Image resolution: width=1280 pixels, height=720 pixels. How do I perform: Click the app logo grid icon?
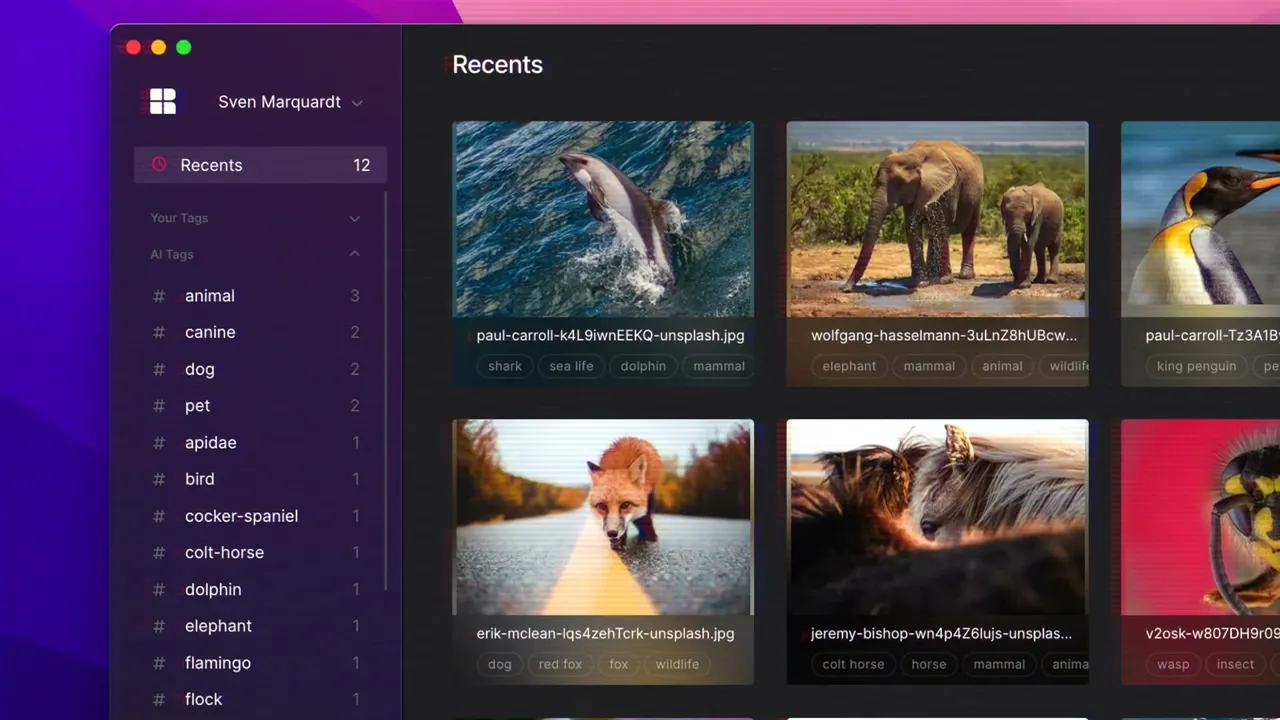tap(163, 101)
